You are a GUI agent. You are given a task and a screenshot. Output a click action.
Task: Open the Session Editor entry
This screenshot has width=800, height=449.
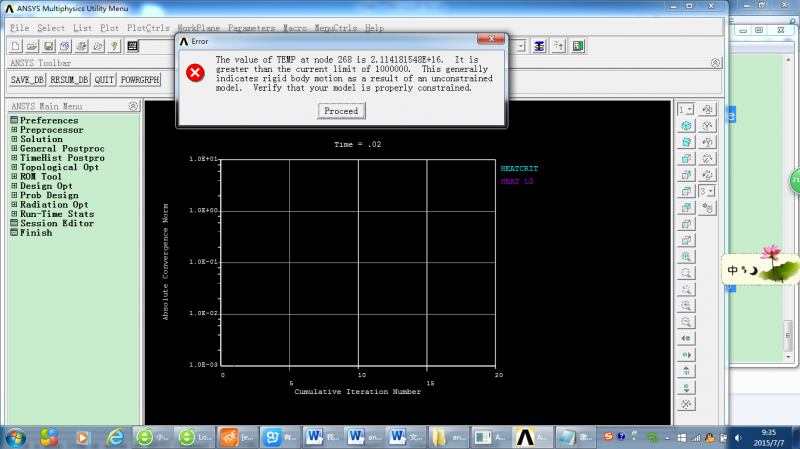pos(57,223)
